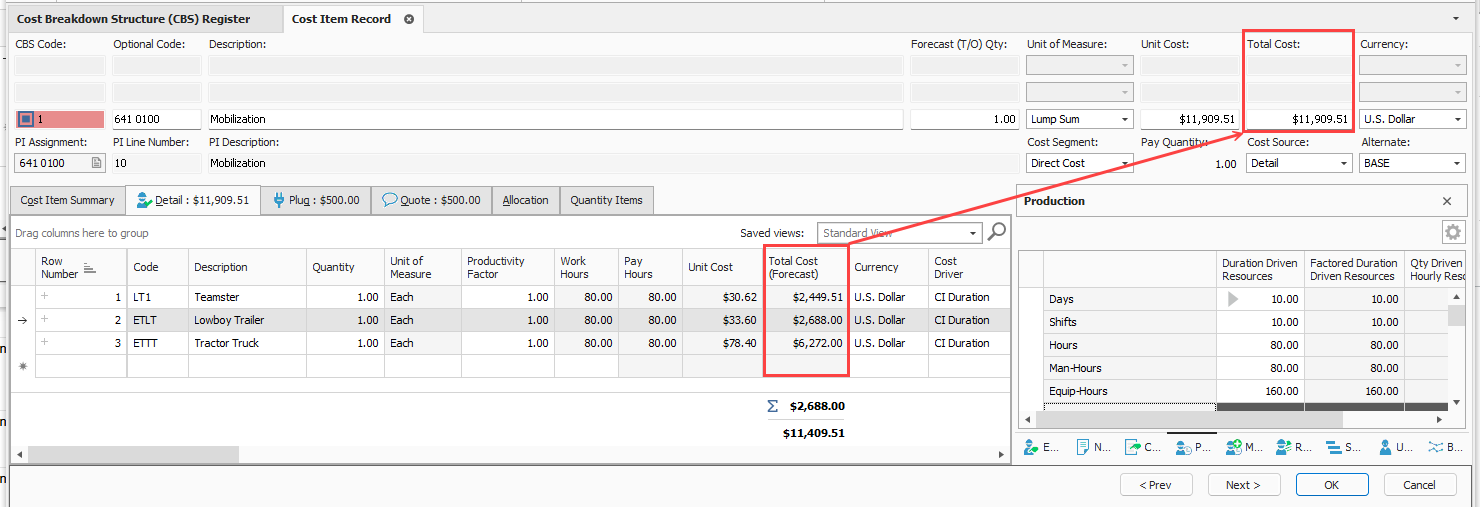Open the Cost Breakdown Structure Register tab
The image size is (1480, 507).
click(x=134, y=19)
